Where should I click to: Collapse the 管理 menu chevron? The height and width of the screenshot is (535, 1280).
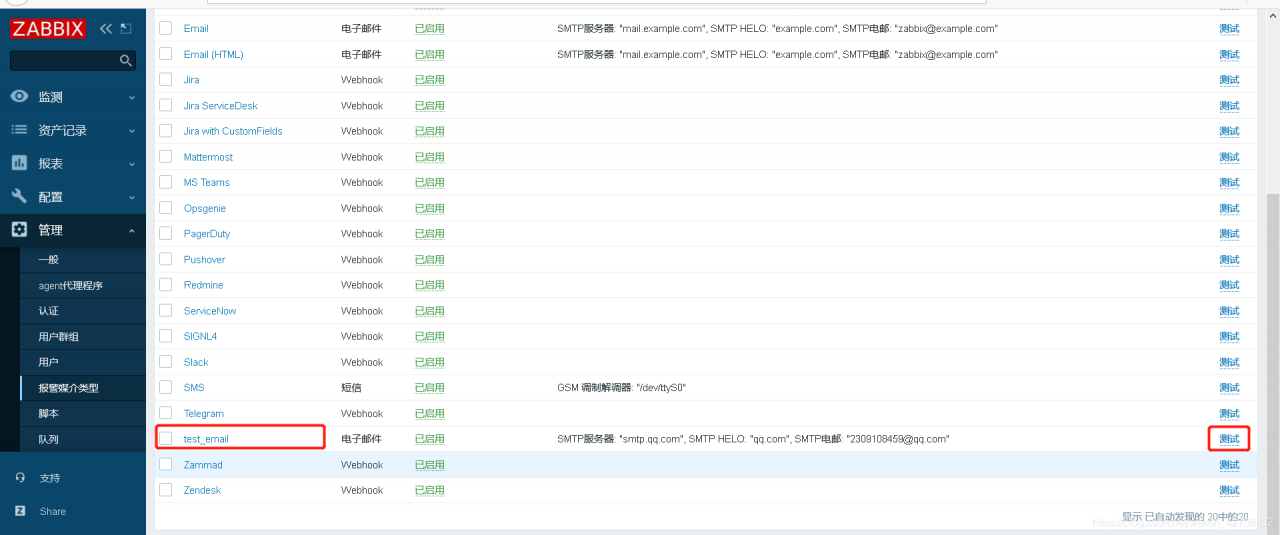pos(132,230)
